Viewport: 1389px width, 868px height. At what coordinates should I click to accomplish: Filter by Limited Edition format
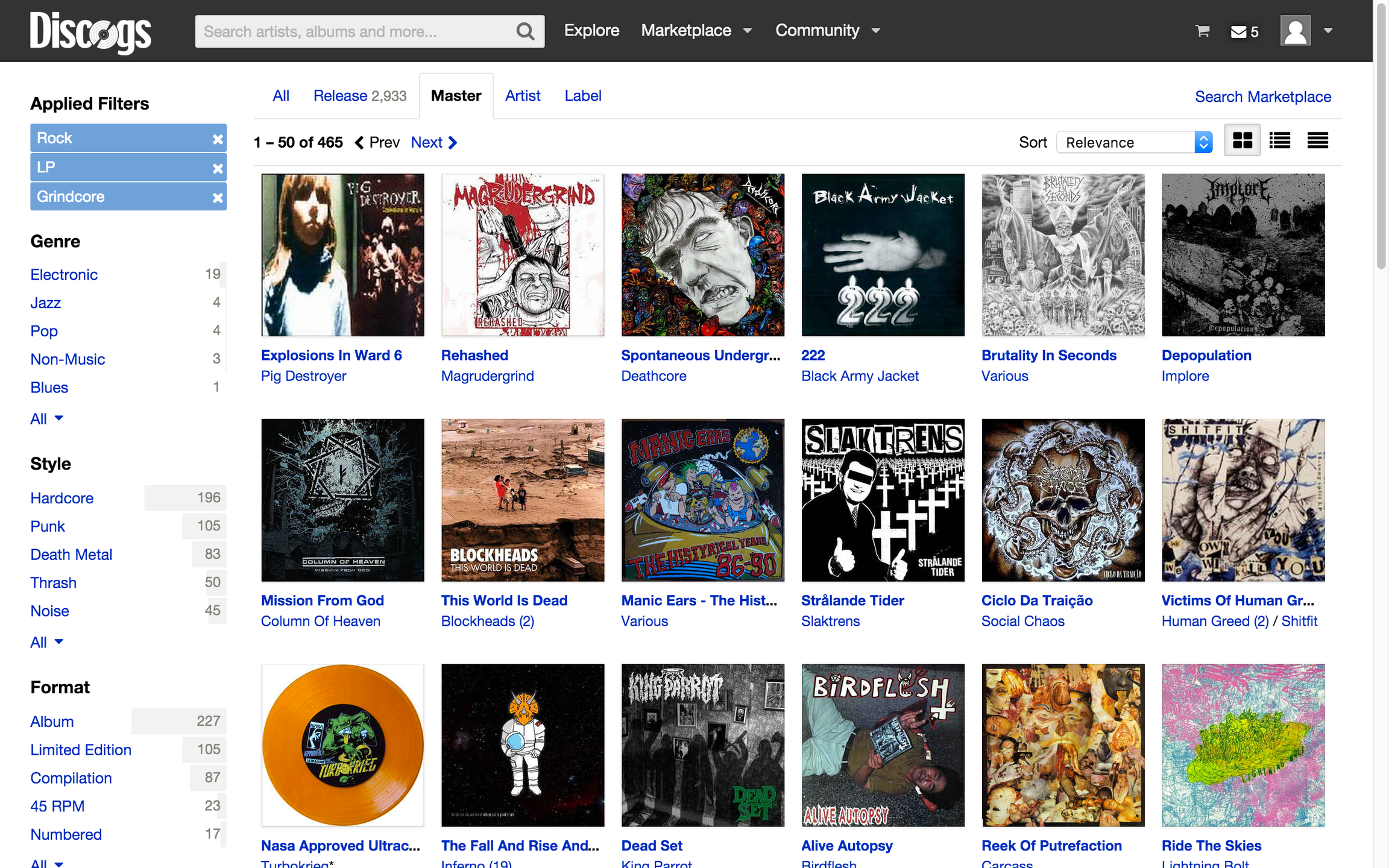[x=81, y=750]
